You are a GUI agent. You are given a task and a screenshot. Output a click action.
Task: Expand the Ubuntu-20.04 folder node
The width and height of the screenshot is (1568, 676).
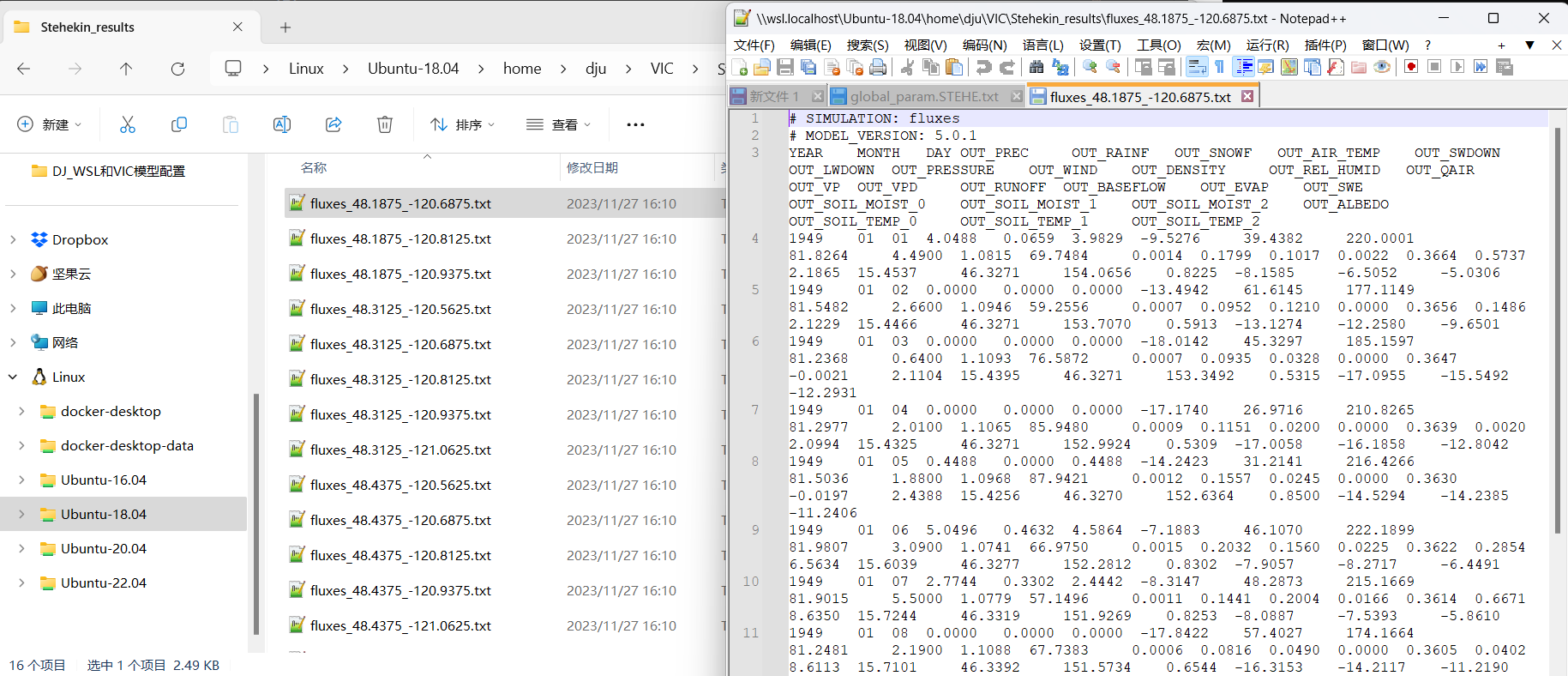[21, 548]
